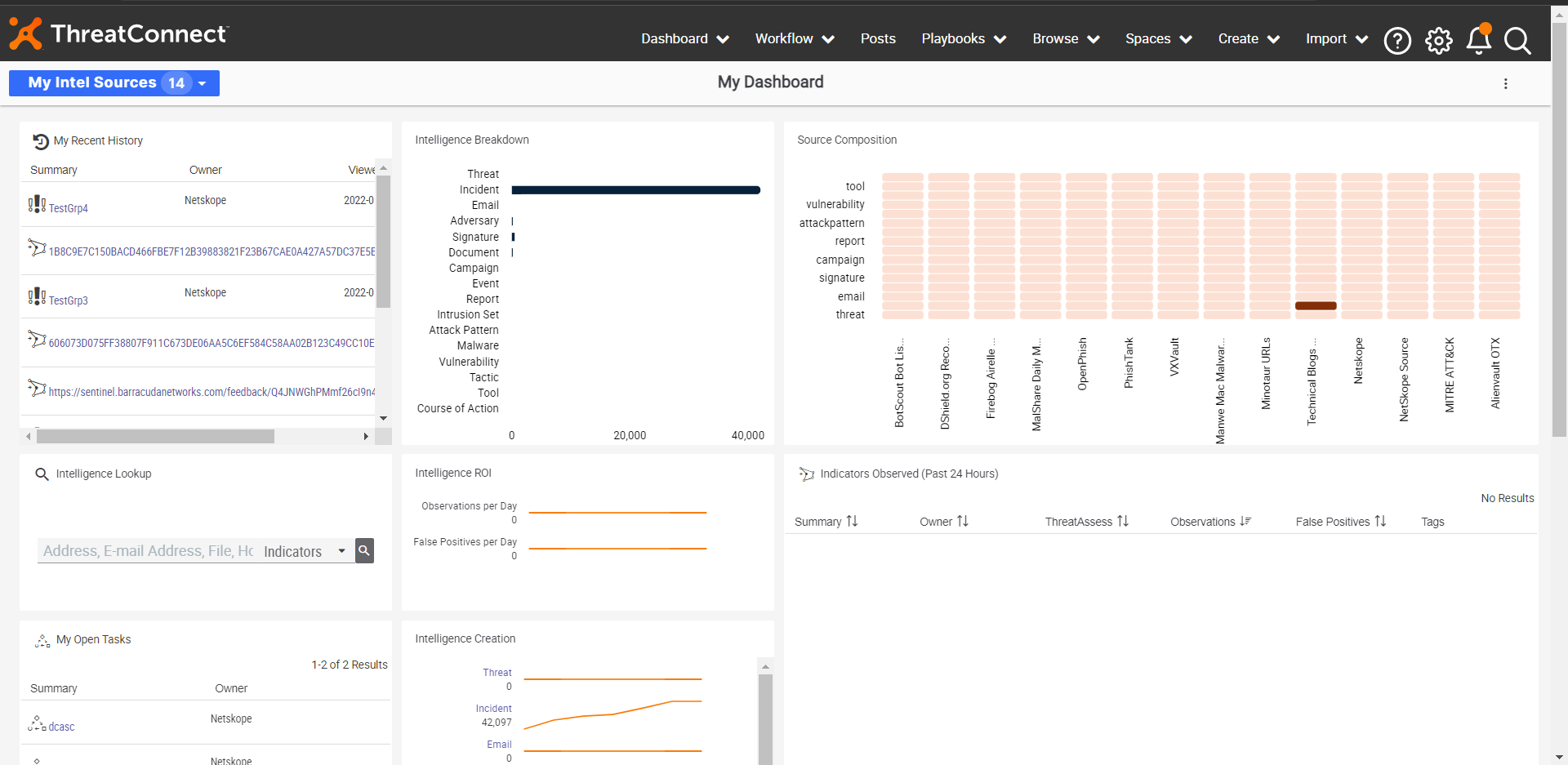Click the Netskope owner in TestGrp4 row
Viewport: 1568px width, 765px height.
(205, 201)
